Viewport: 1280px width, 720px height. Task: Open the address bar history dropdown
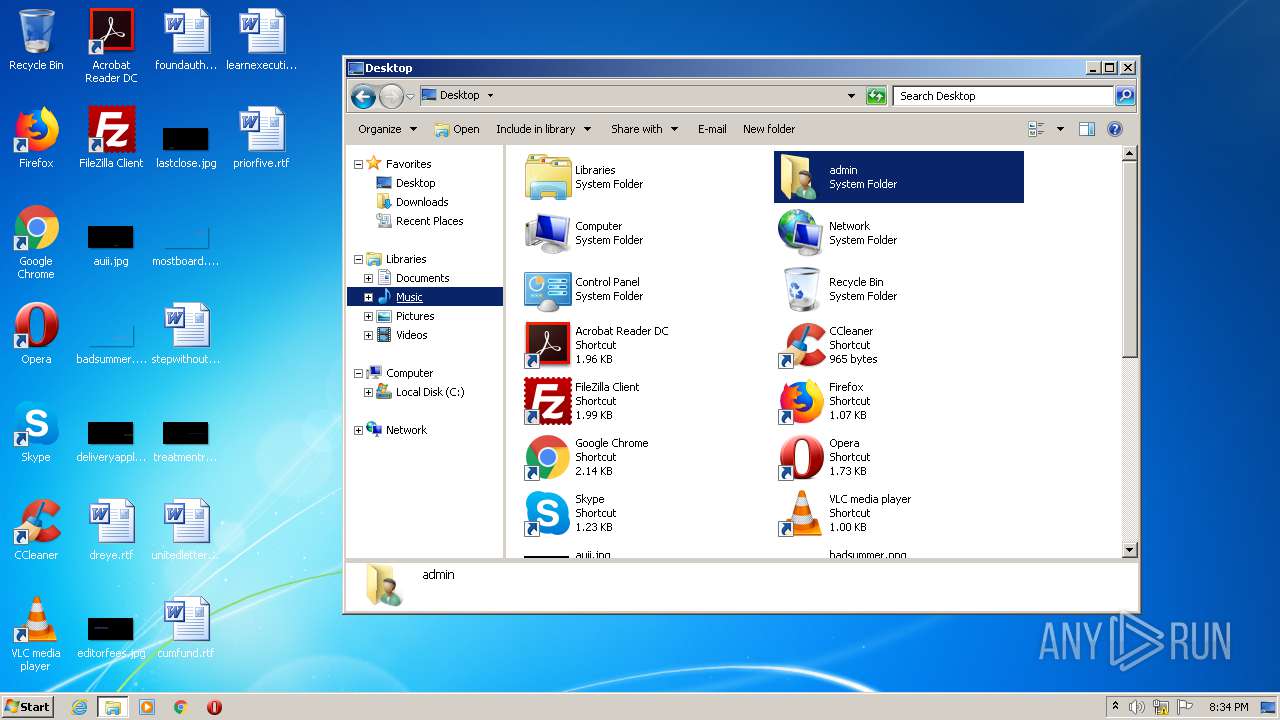tap(851, 96)
